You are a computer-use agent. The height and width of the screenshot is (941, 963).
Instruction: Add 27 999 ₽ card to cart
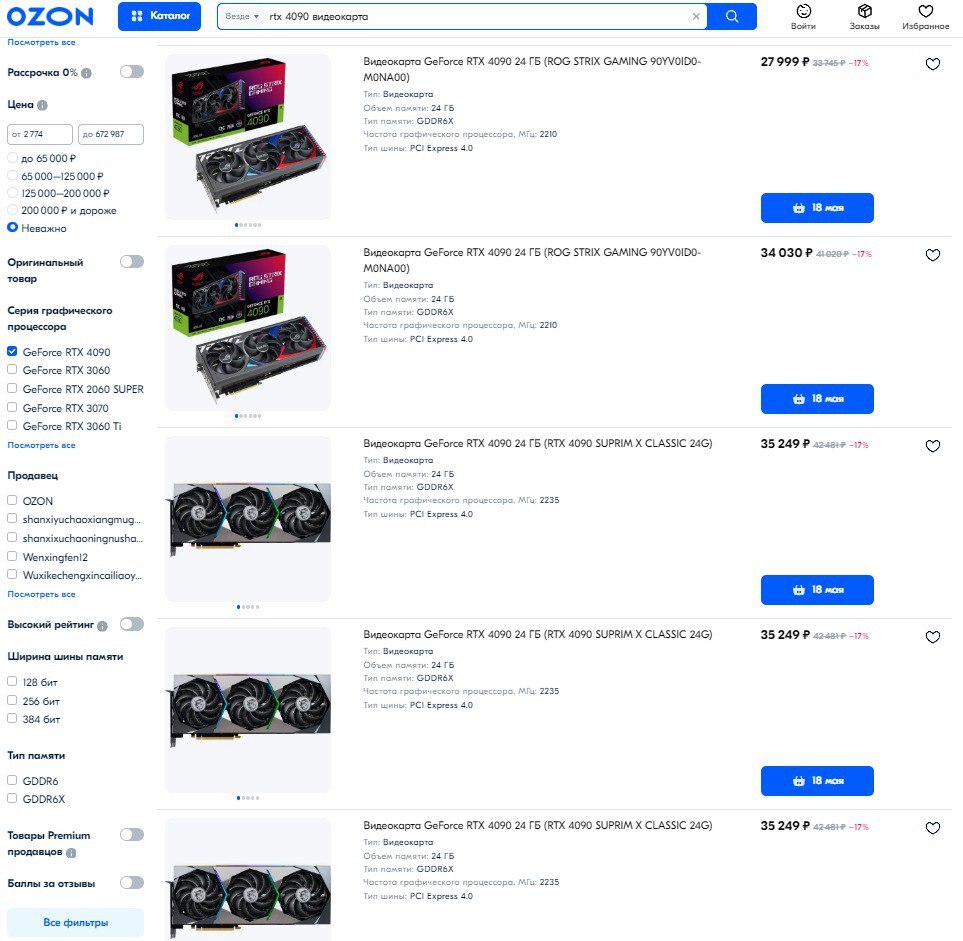pos(817,208)
